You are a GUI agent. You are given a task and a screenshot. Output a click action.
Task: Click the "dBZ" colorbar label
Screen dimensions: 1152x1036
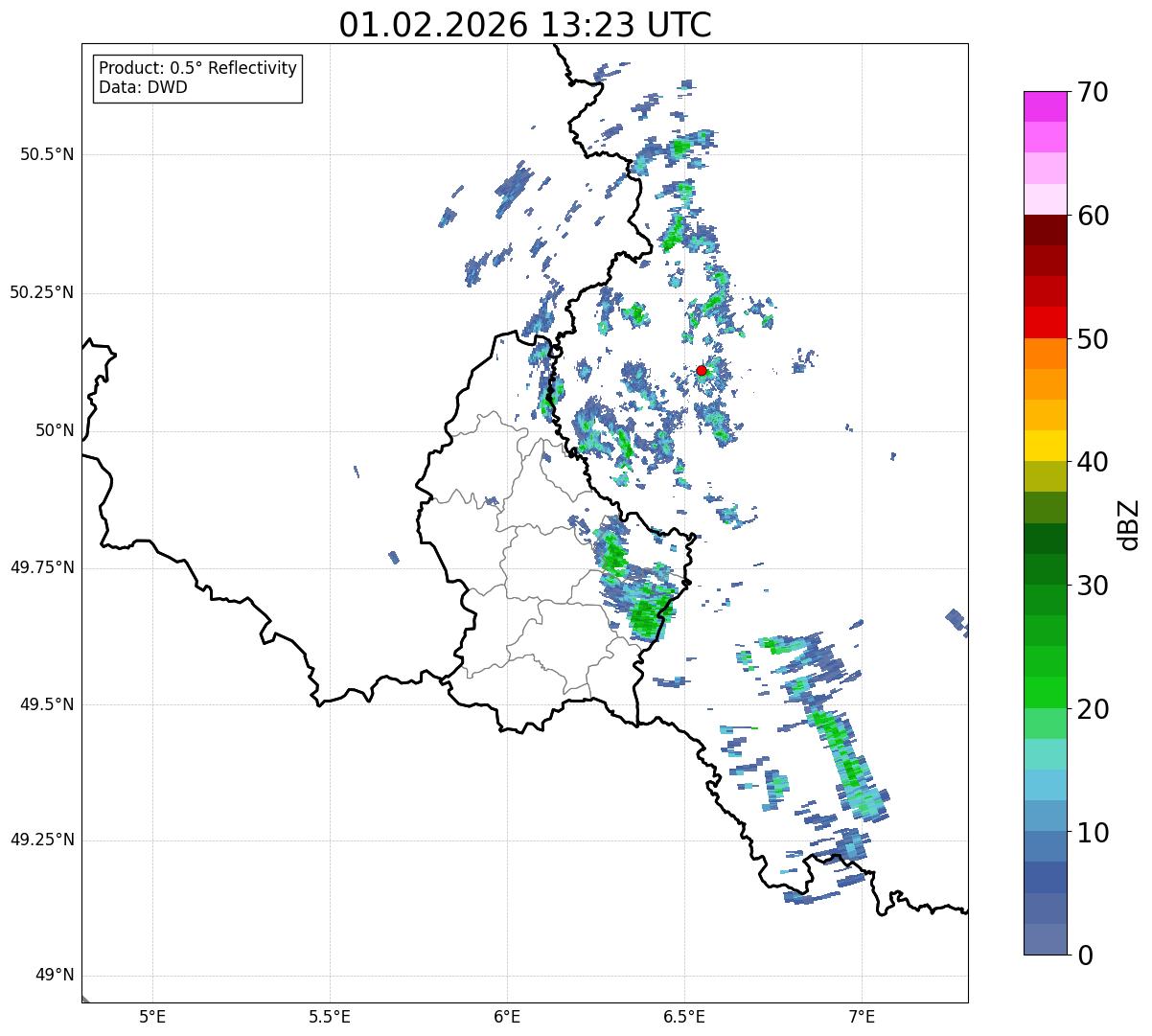(x=1129, y=523)
